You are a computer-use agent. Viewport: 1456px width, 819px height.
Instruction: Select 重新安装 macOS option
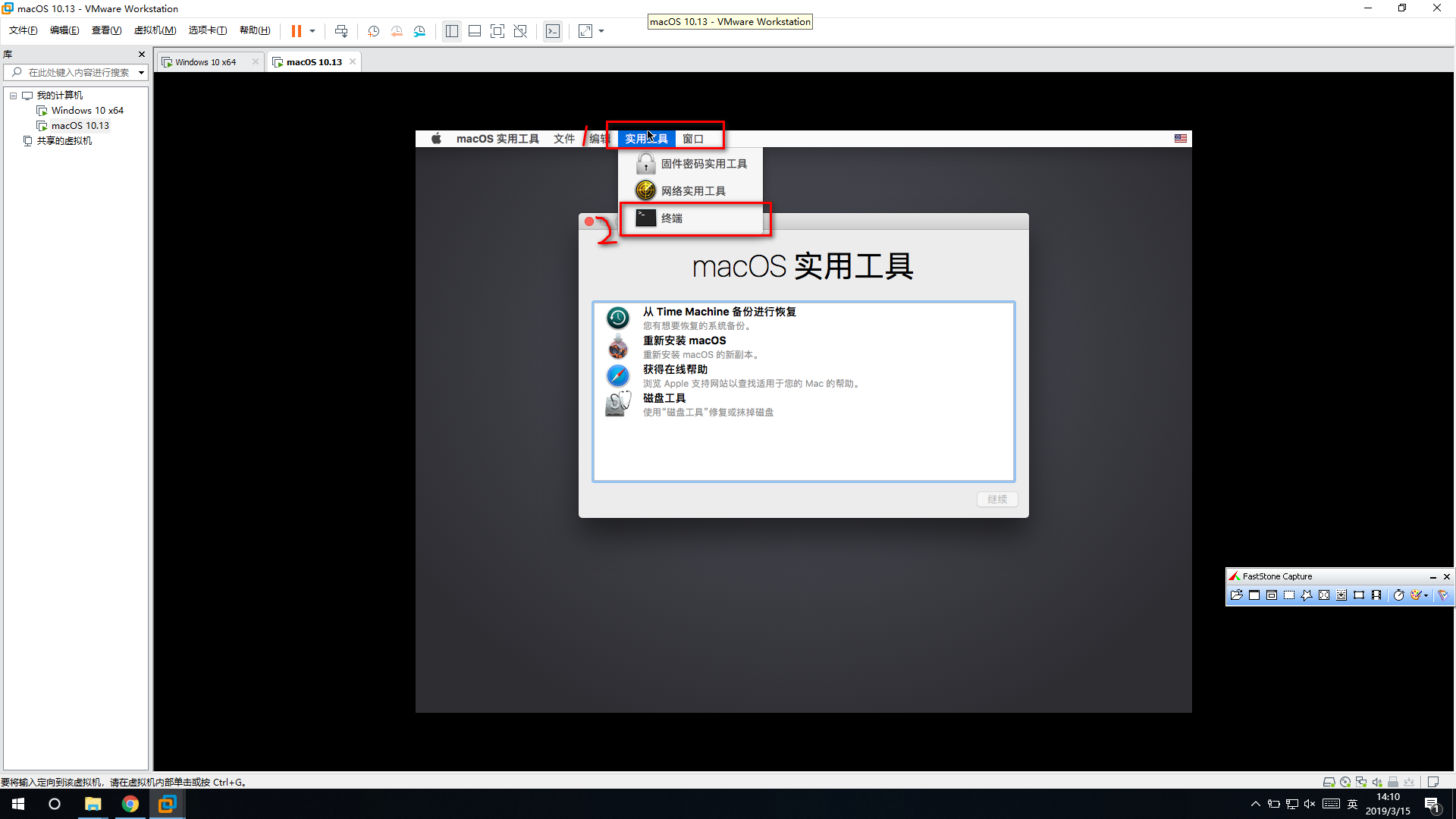(x=684, y=340)
